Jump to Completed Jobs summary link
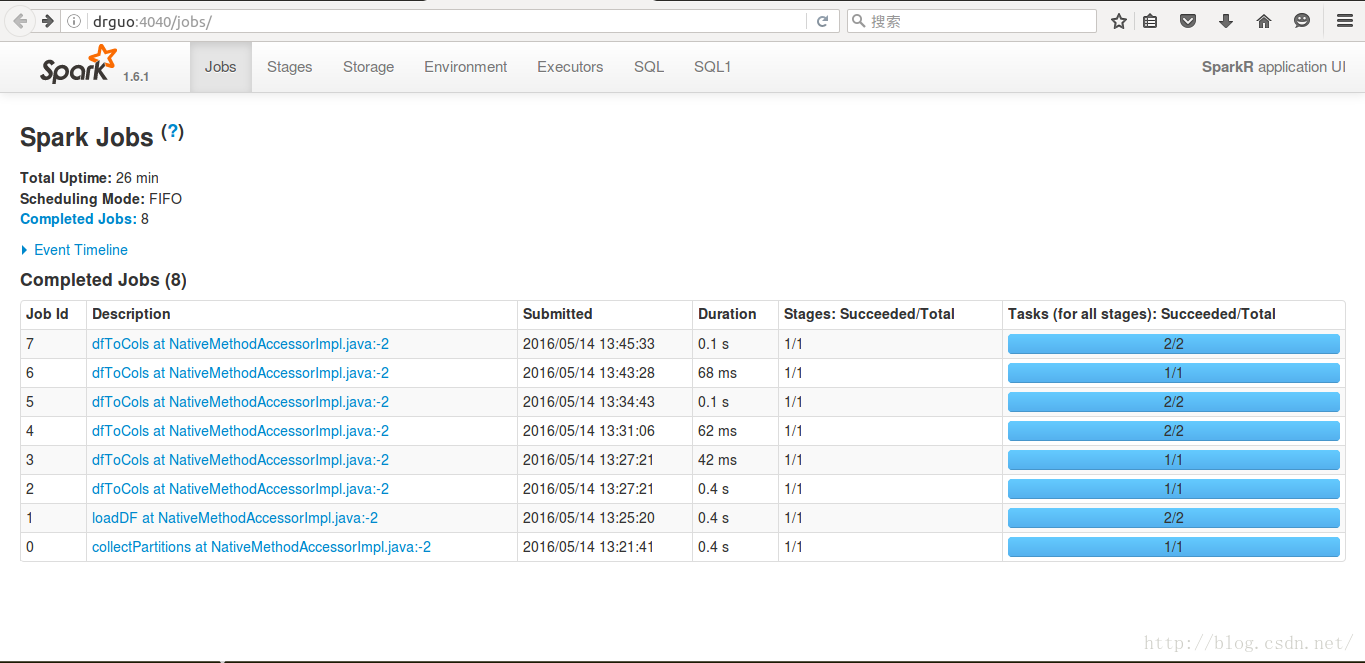 (x=78, y=219)
